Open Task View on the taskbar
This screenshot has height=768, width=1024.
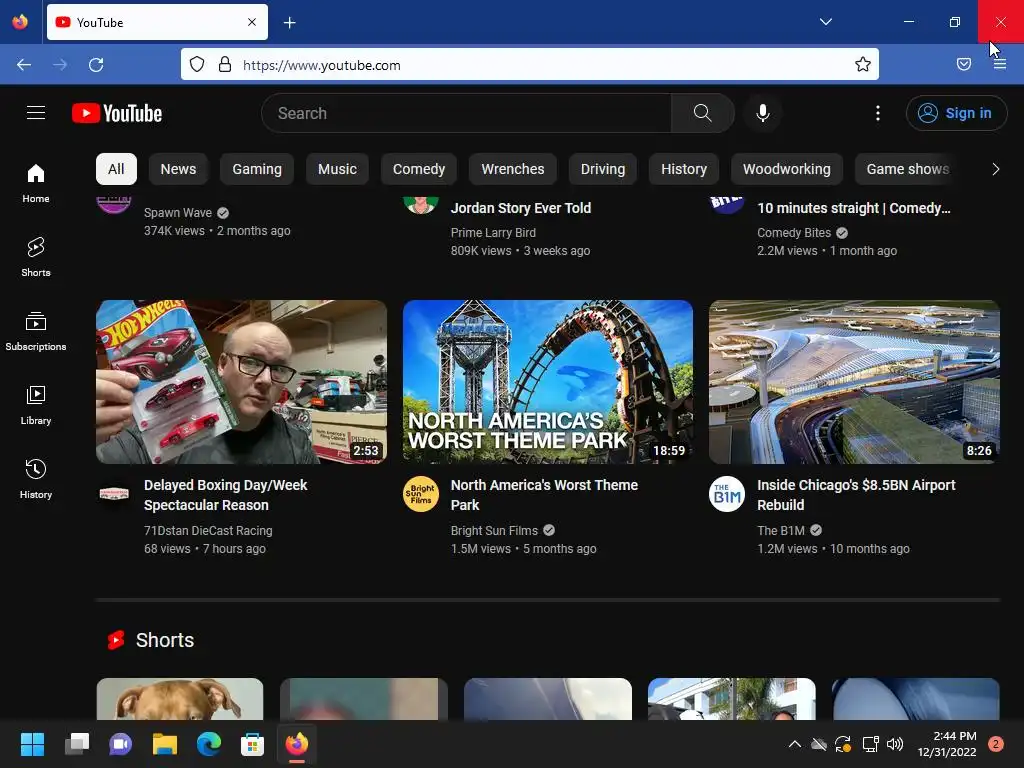[x=77, y=744]
